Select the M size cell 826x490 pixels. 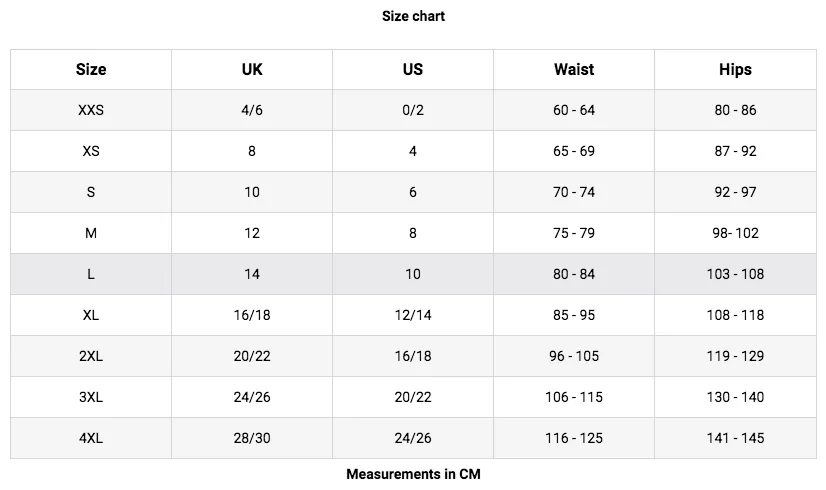[x=91, y=233]
